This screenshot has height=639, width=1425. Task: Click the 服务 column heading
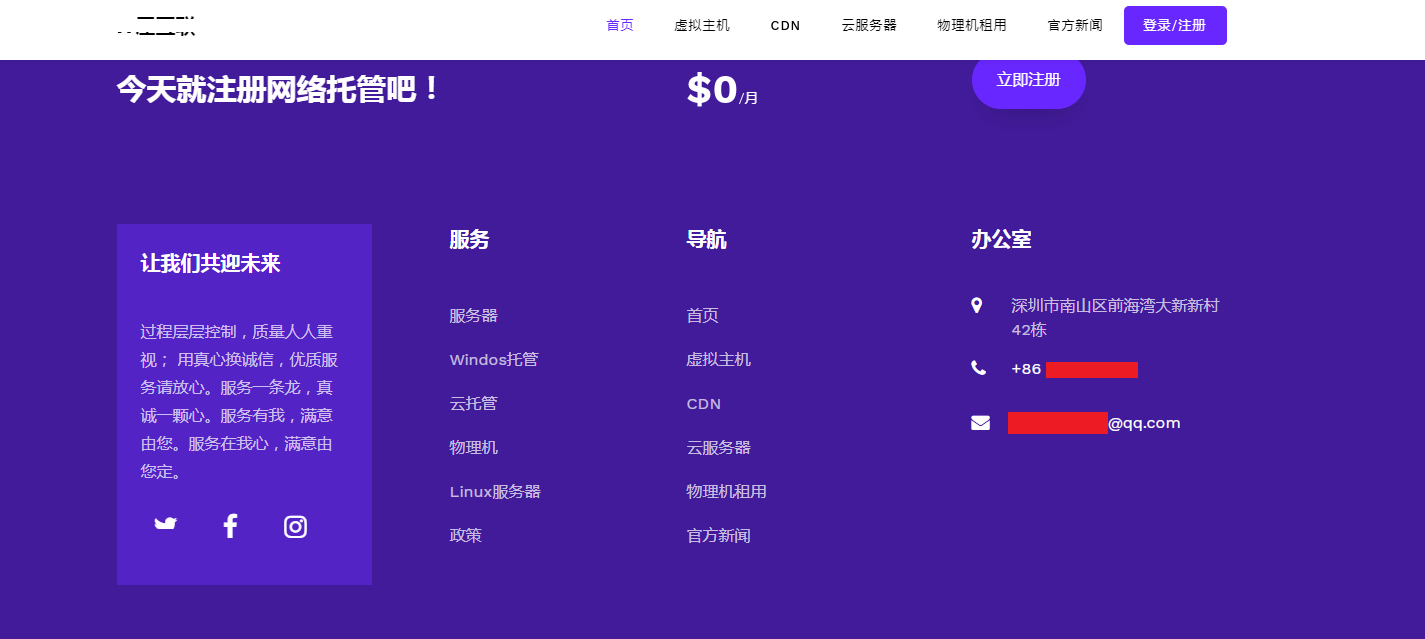click(x=470, y=240)
